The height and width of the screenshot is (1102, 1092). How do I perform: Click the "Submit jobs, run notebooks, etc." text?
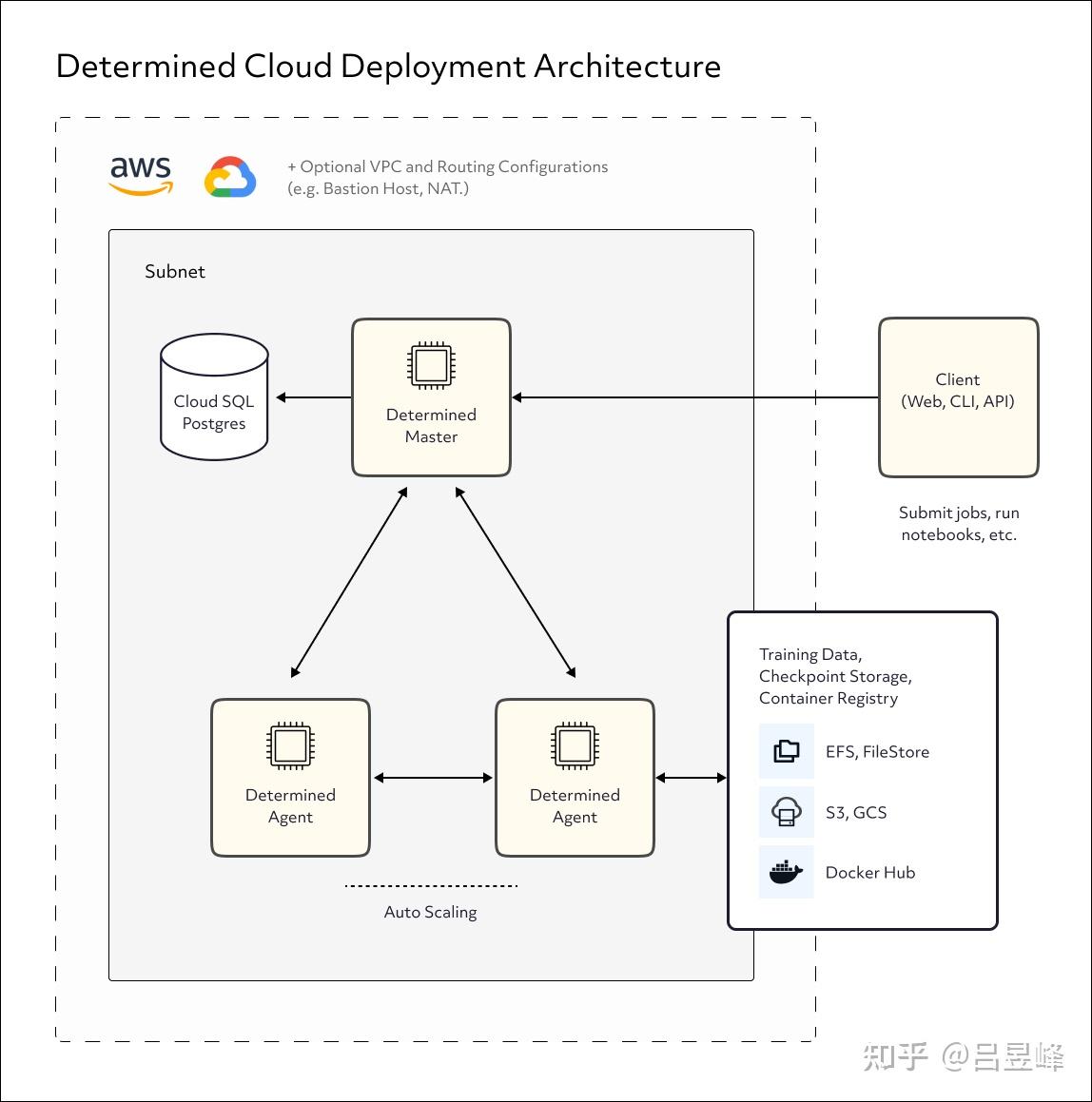click(959, 523)
